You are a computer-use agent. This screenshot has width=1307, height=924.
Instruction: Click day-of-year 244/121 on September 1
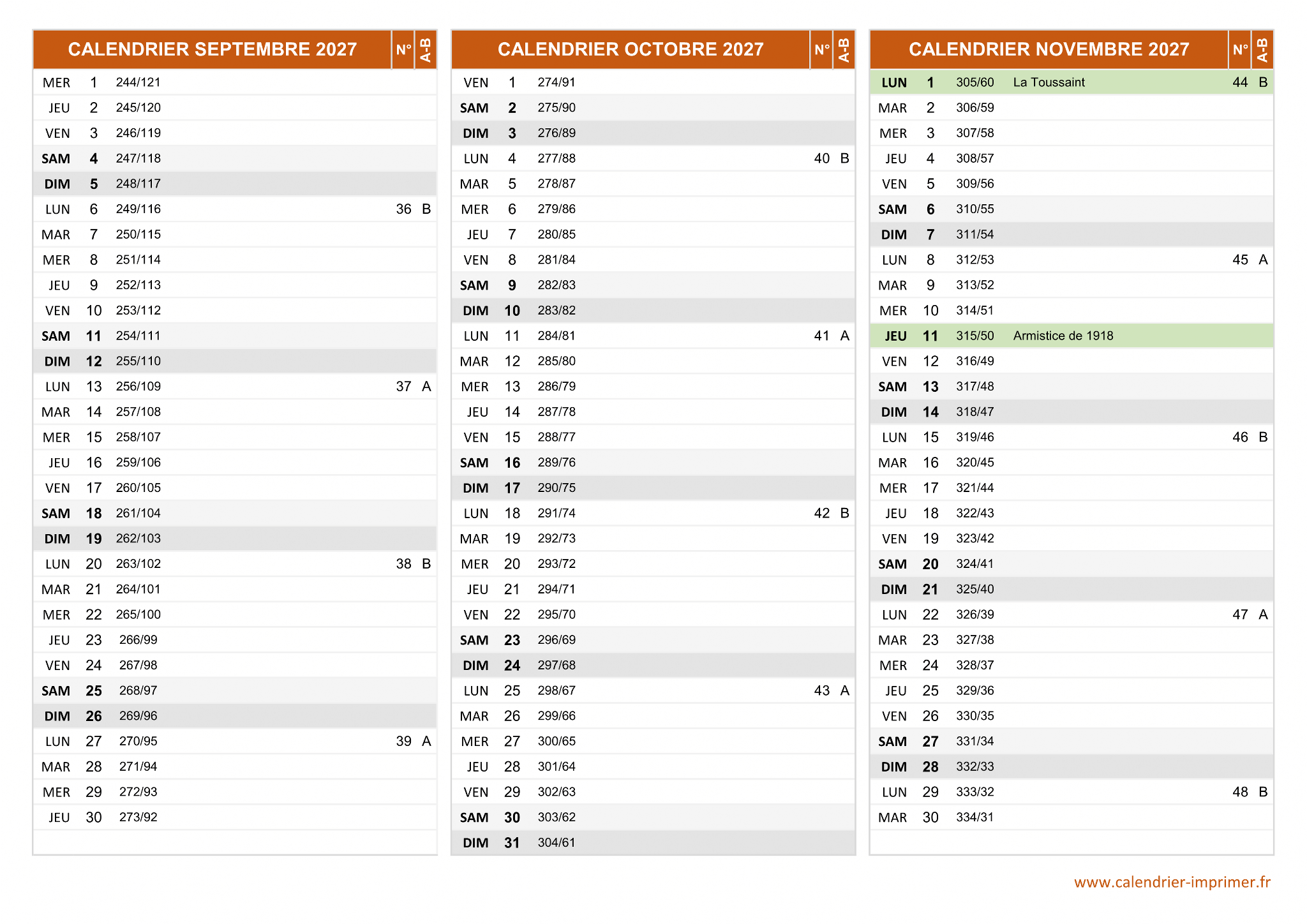click(x=138, y=82)
